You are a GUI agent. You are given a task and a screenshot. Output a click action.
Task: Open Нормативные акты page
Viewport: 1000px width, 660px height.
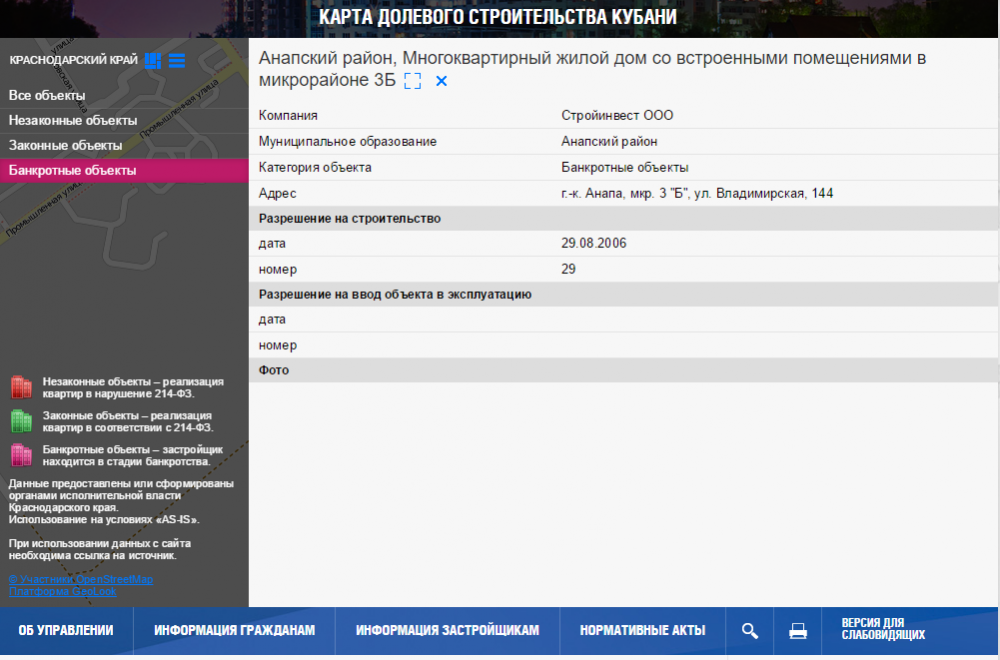[x=643, y=631]
